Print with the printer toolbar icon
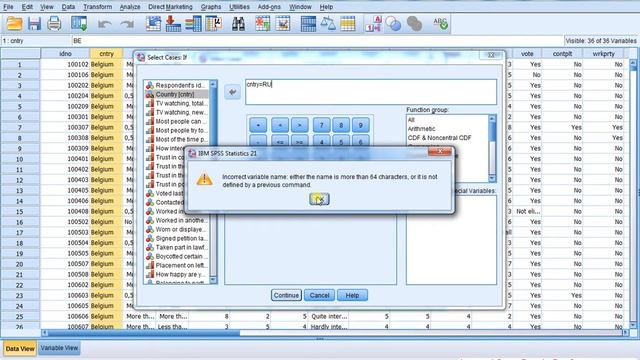 54,24
